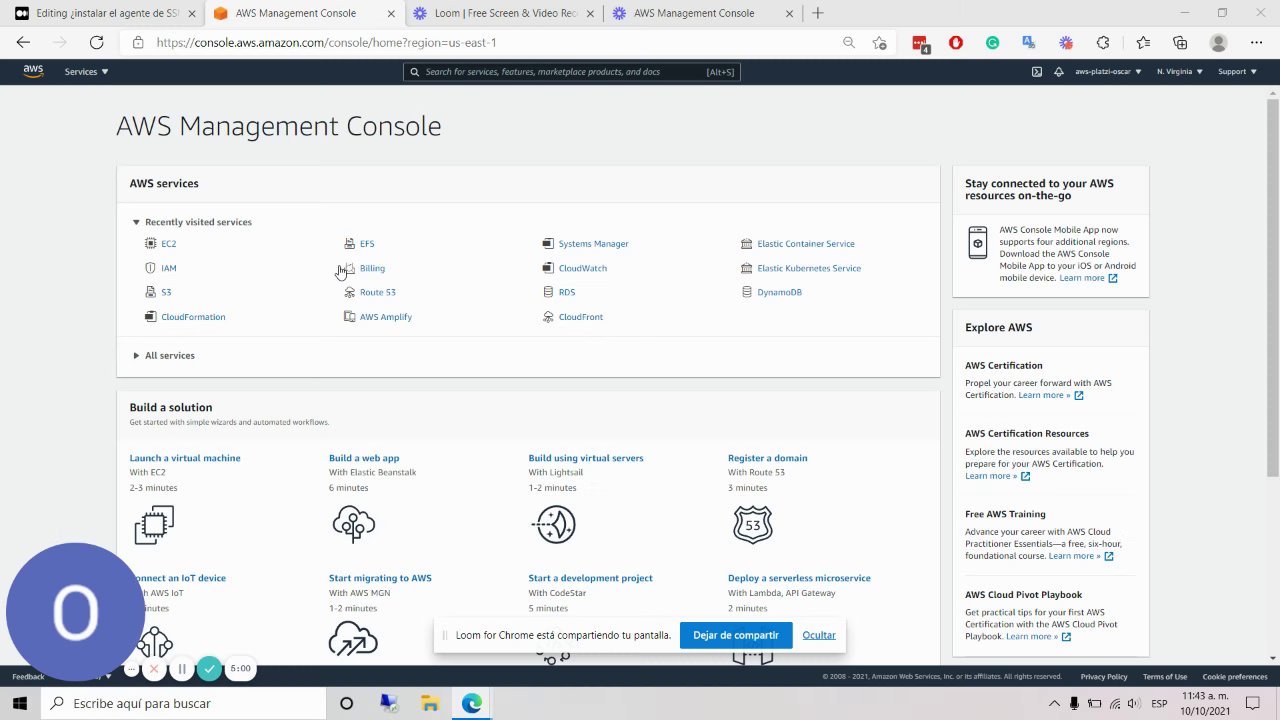Switch to the inactive AWS Management Console tab
Image resolution: width=1280 pixels, height=720 pixels.
703,14
